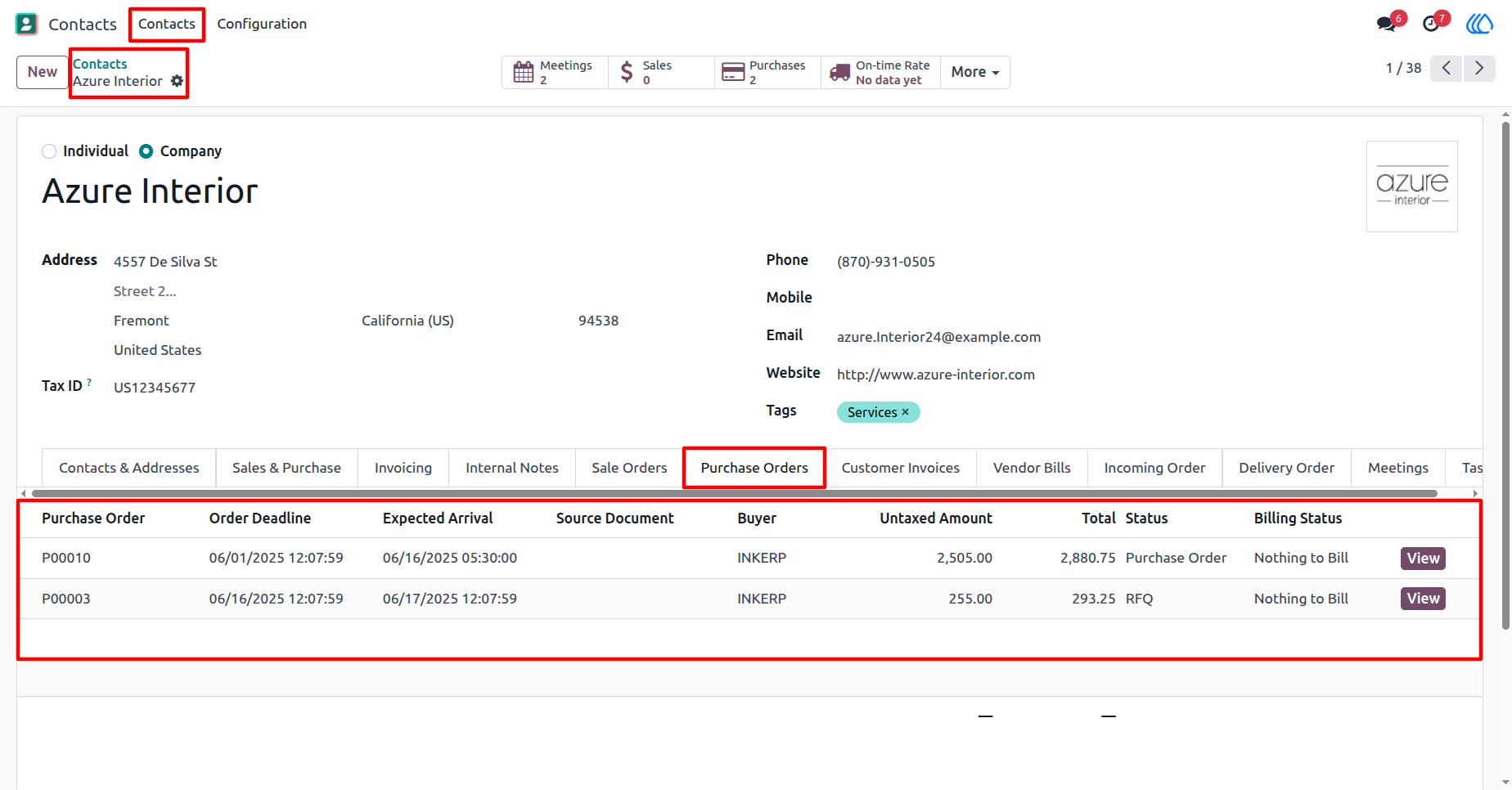Open On-time Rate truck stat button
This screenshot has height=790, width=1512.
[x=880, y=72]
